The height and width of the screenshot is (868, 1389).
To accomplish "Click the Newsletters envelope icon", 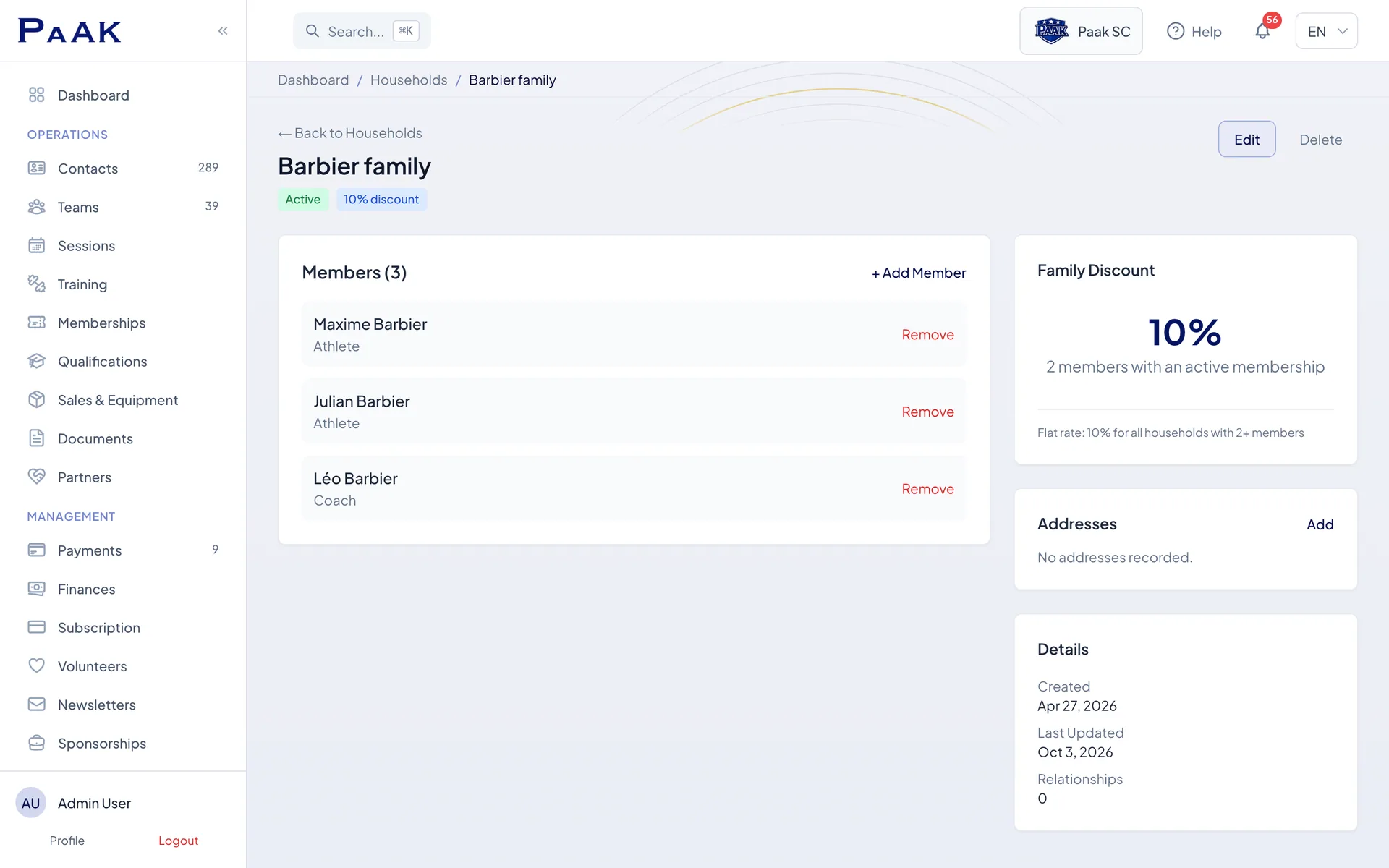I will point(36,705).
